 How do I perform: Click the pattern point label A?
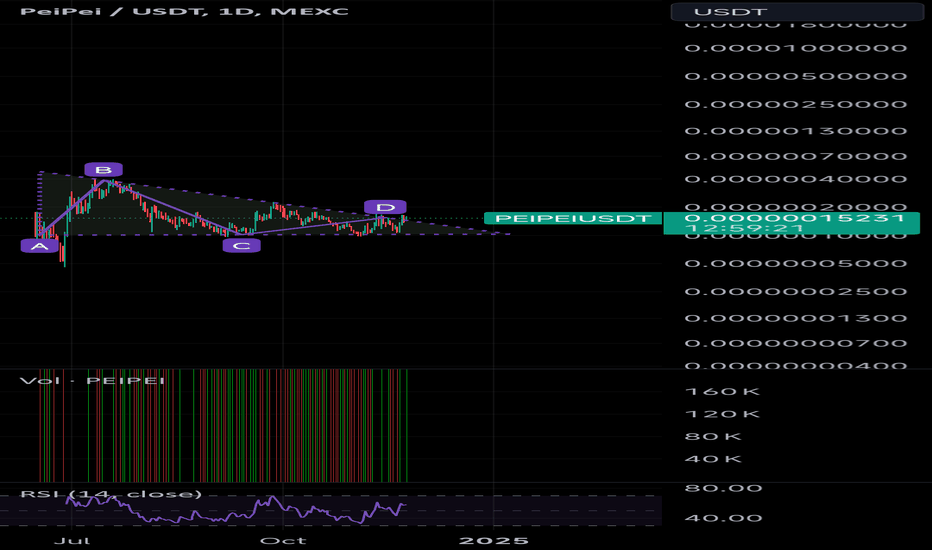click(40, 246)
